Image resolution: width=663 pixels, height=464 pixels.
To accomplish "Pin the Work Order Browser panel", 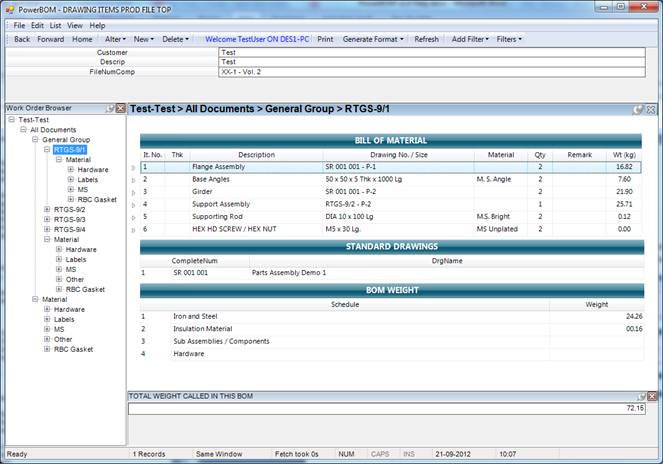I will 109,108.
